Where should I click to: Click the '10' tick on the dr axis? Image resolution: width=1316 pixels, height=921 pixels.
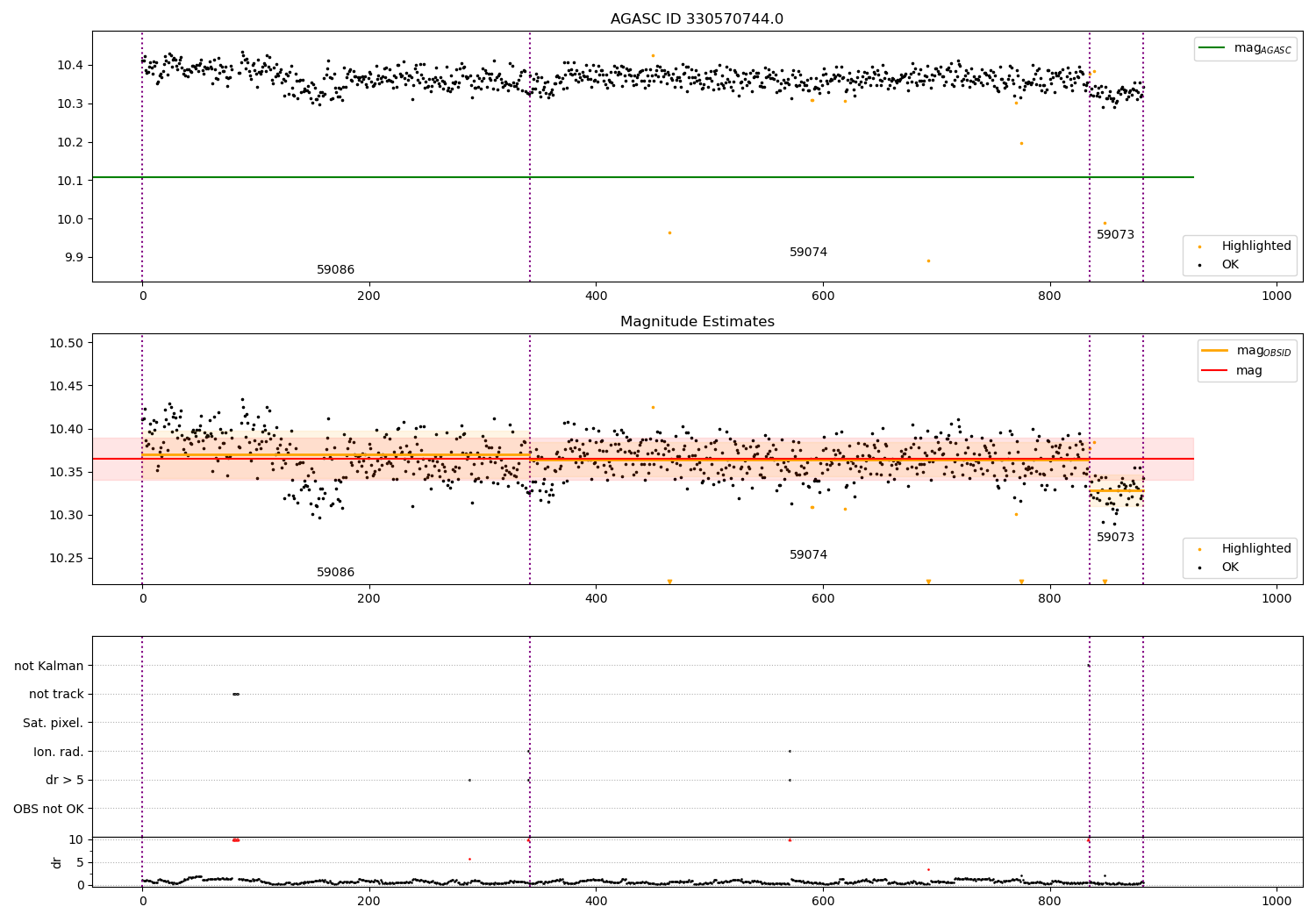tap(75, 839)
